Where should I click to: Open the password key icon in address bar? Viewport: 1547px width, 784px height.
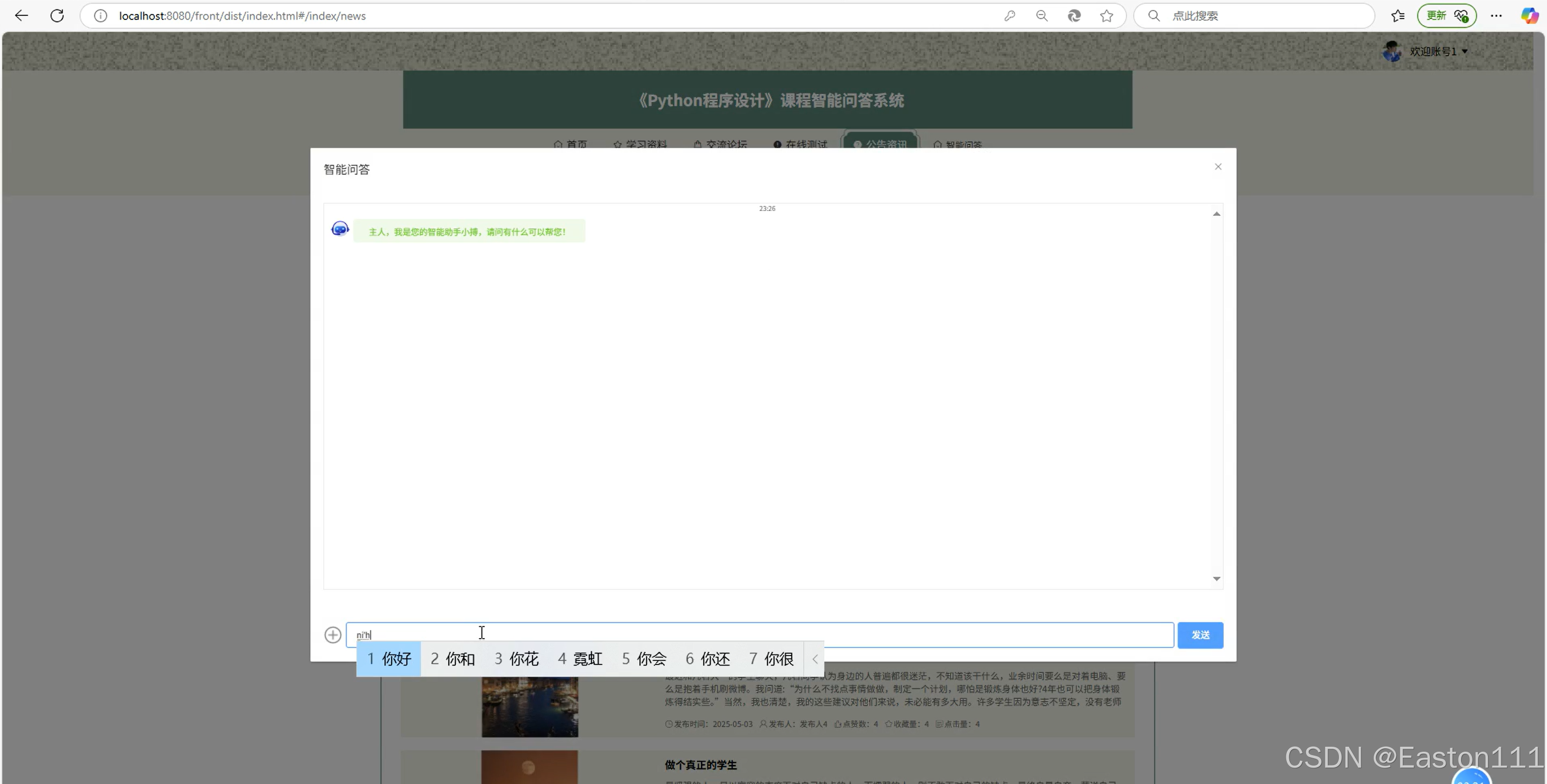click(1009, 15)
